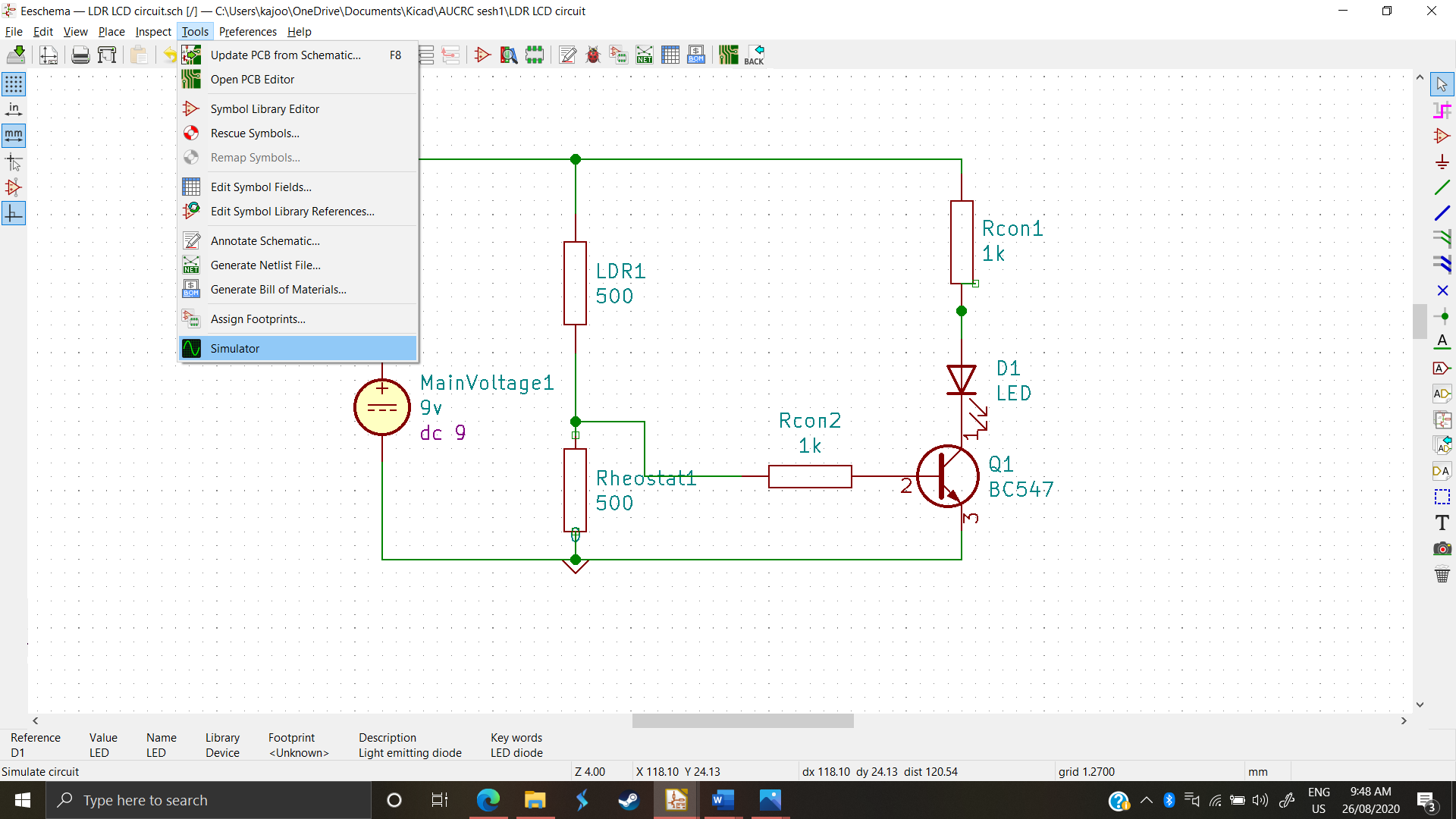The height and width of the screenshot is (819, 1456).
Task: Click the Undo arrow in the toolbar
Action: (170, 55)
